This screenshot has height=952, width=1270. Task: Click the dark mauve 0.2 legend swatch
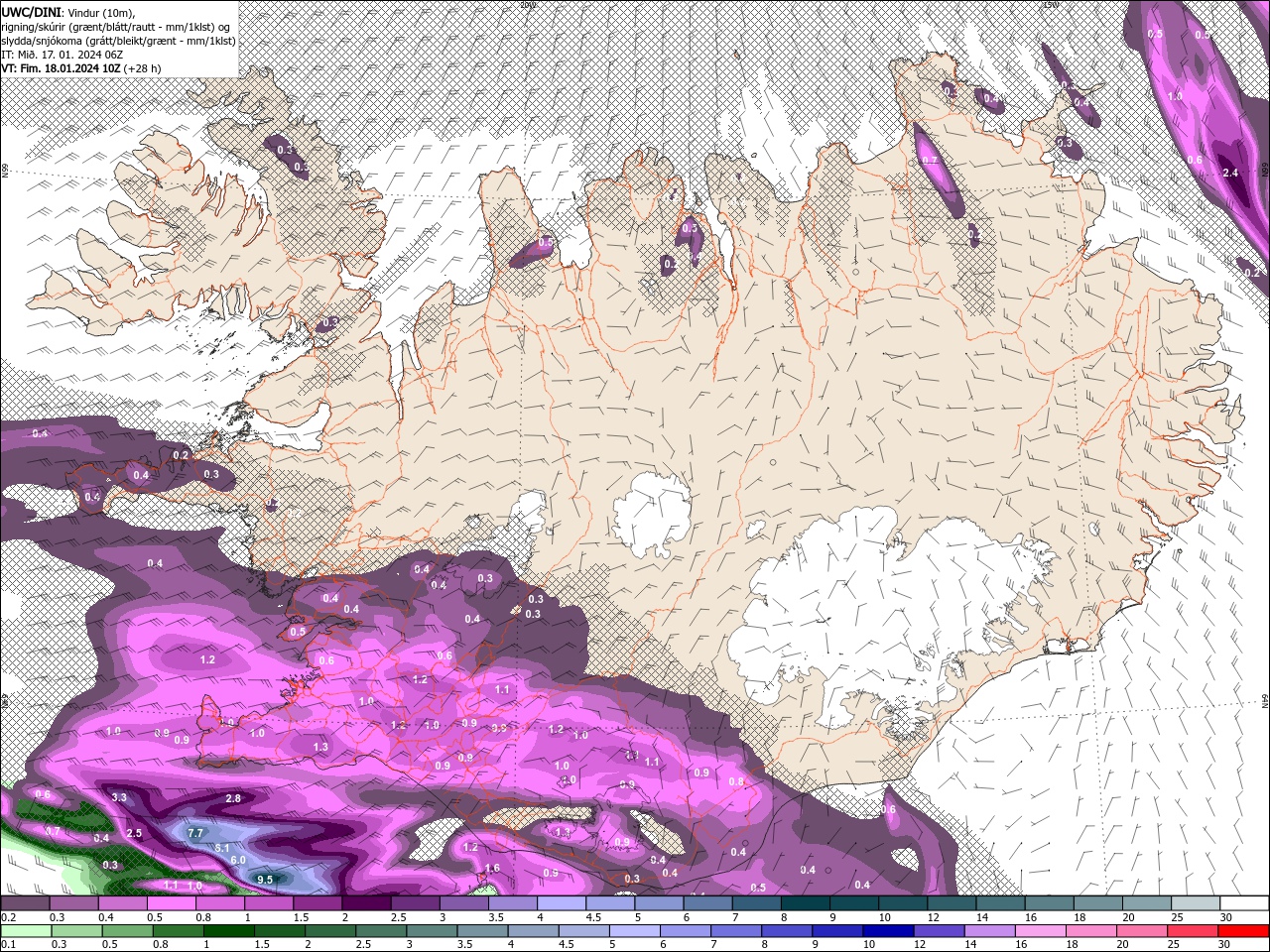(25, 903)
